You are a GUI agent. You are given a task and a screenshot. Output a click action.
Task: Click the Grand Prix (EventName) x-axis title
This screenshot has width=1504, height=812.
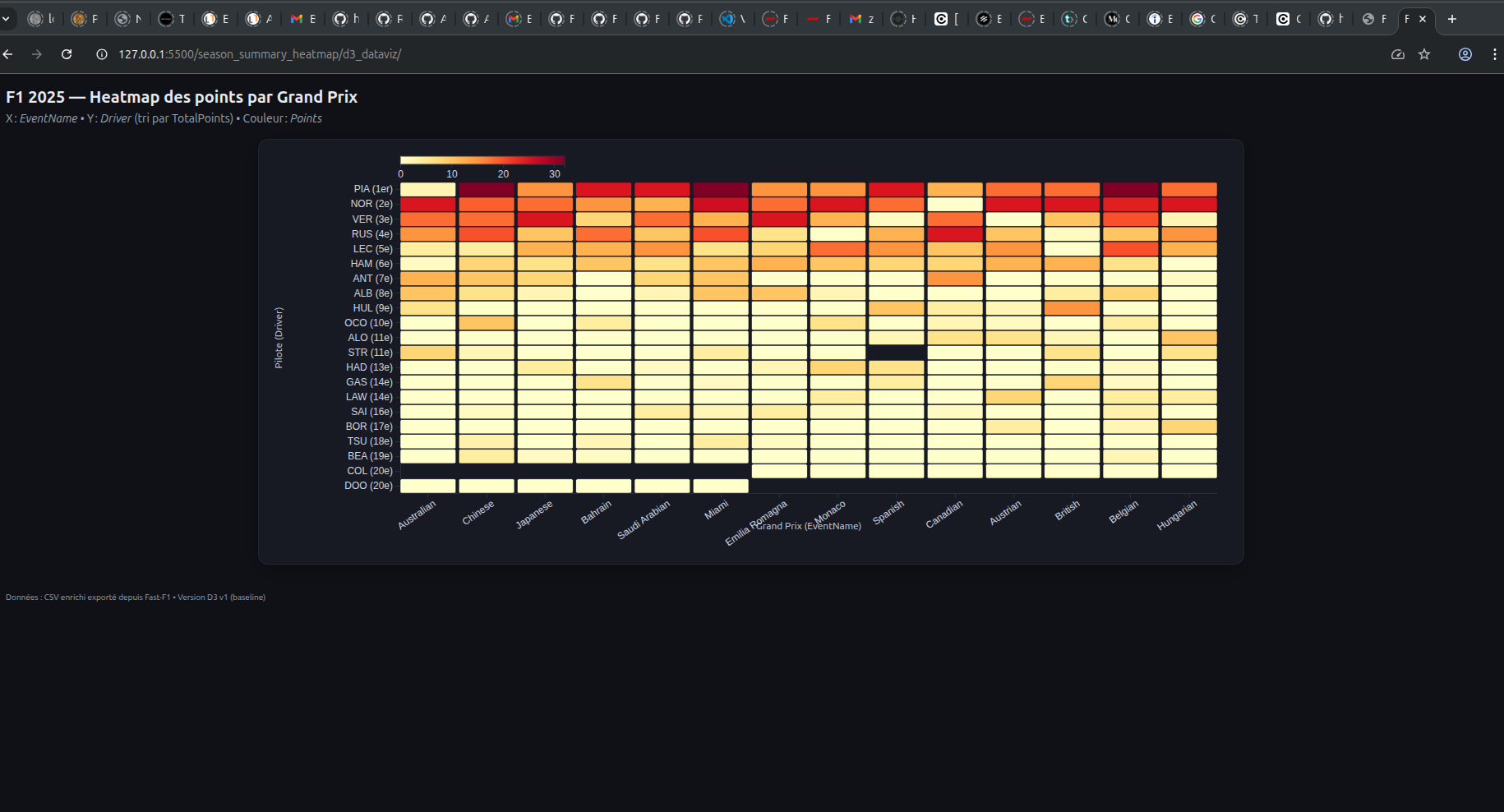[x=809, y=526]
